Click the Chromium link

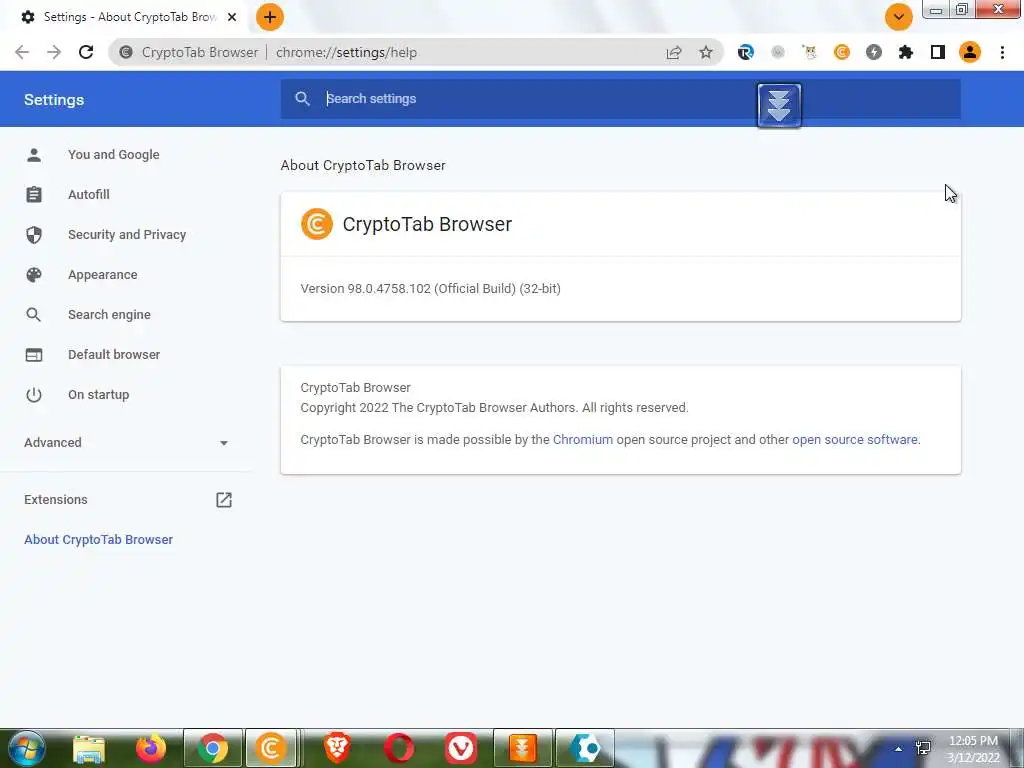point(583,440)
